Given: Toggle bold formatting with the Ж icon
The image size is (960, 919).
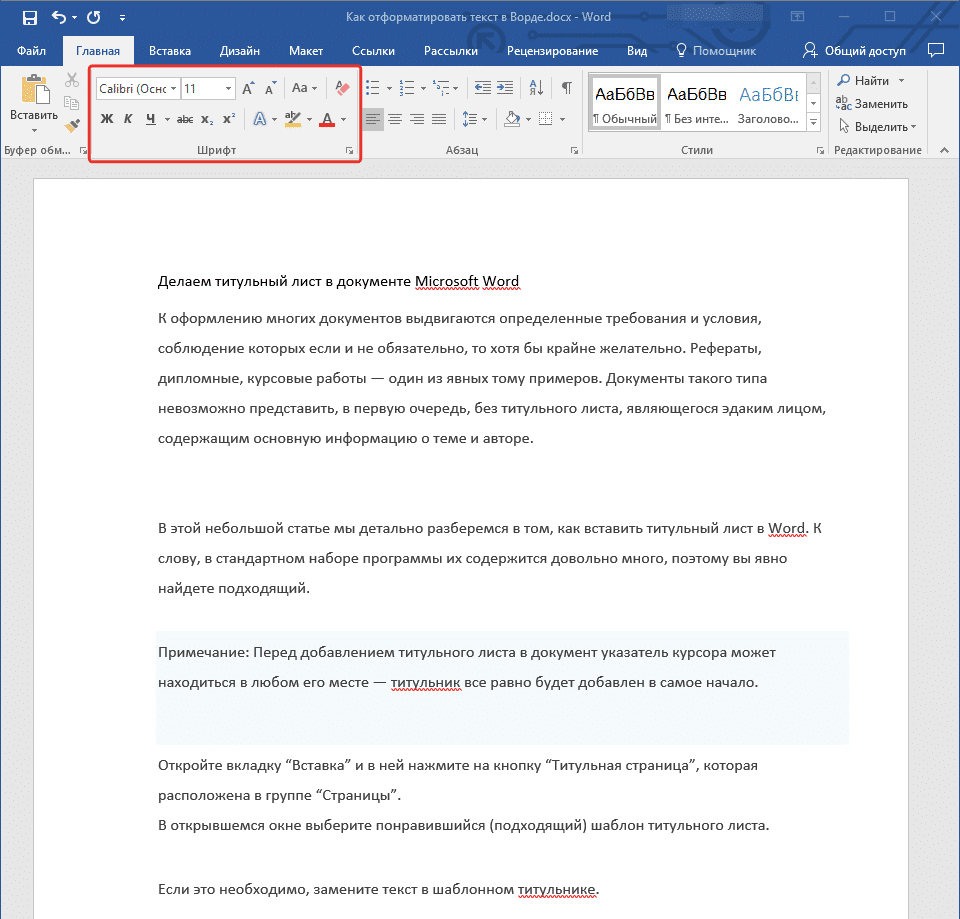Looking at the screenshot, I should [106, 118].
